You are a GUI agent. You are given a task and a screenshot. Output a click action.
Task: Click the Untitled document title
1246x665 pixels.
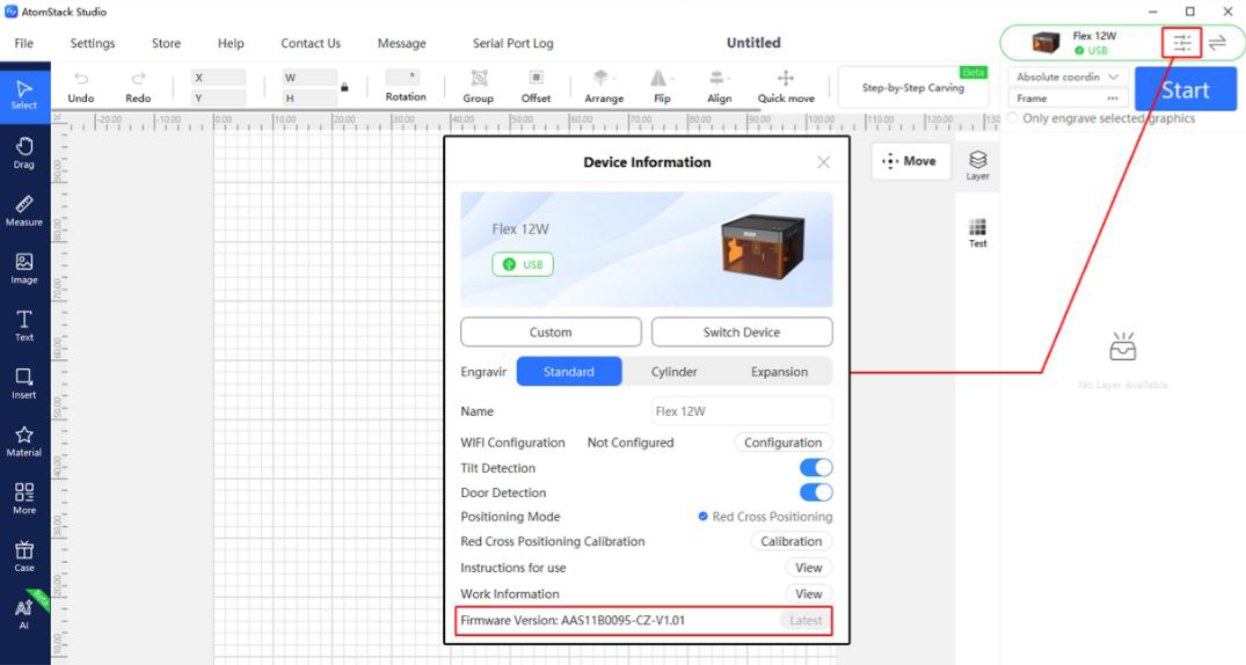point(753,43)
